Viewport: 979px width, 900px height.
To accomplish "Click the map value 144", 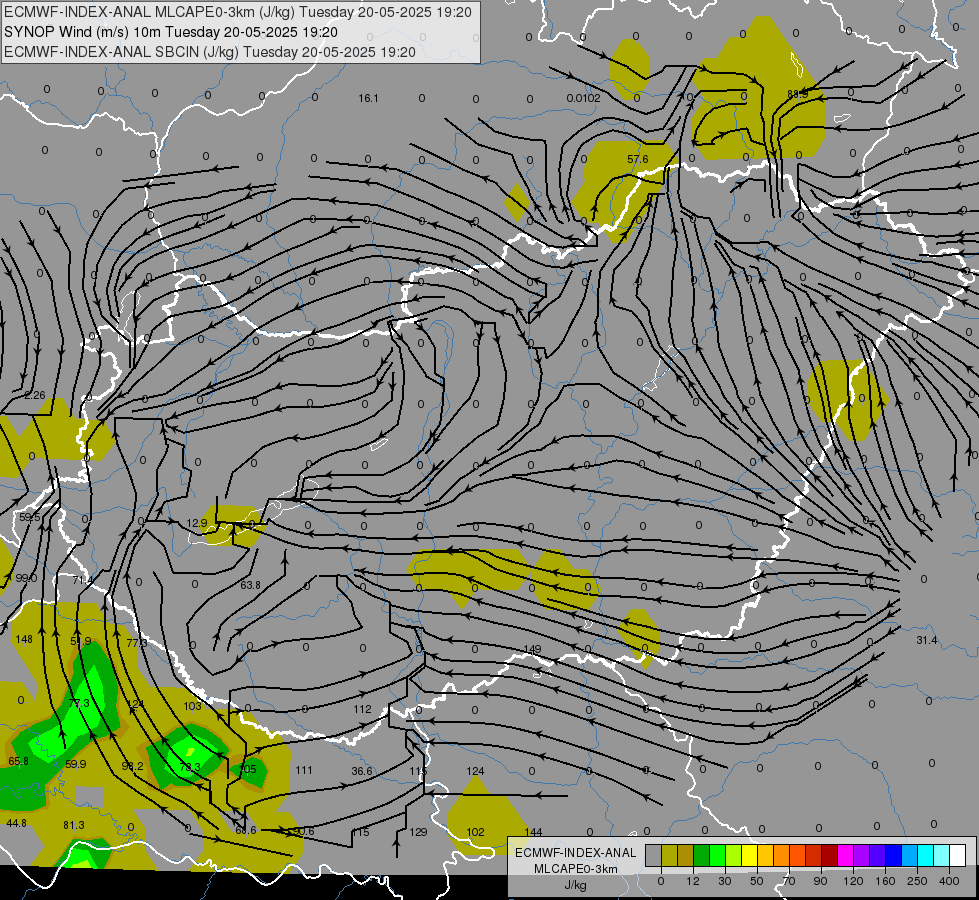I will (x=534, y=832).
